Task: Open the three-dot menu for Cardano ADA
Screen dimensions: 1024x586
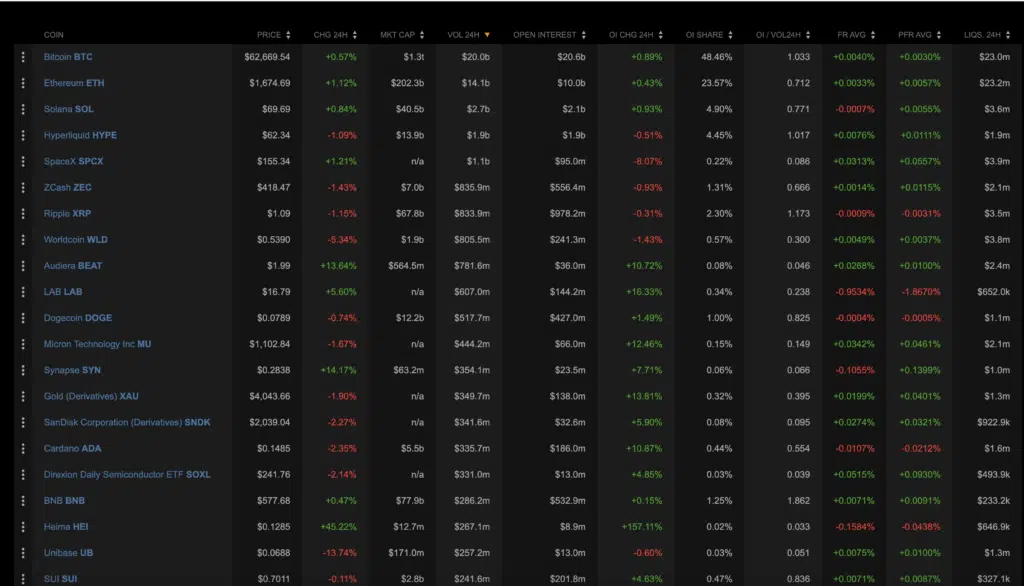Action: pos(23,449)
